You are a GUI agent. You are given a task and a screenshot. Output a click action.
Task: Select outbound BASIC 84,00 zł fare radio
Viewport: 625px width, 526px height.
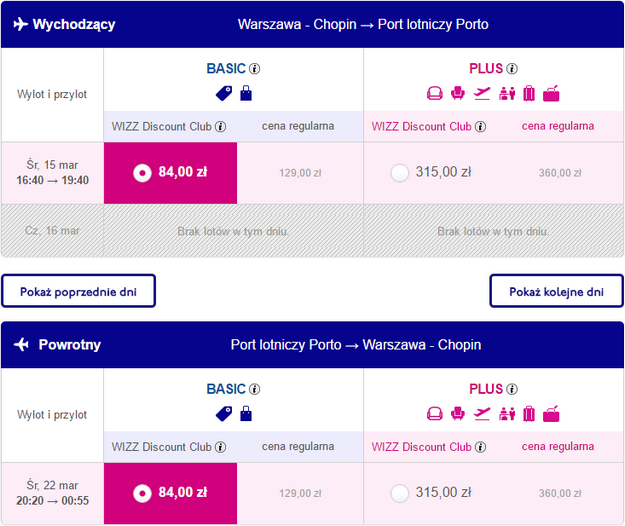tap(142, 172)
